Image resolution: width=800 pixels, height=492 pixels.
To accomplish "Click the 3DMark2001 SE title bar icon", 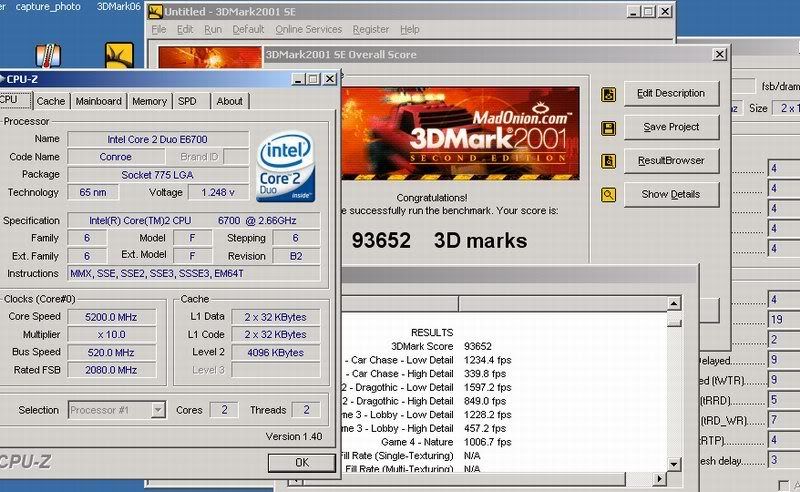I will click(158, 13).
